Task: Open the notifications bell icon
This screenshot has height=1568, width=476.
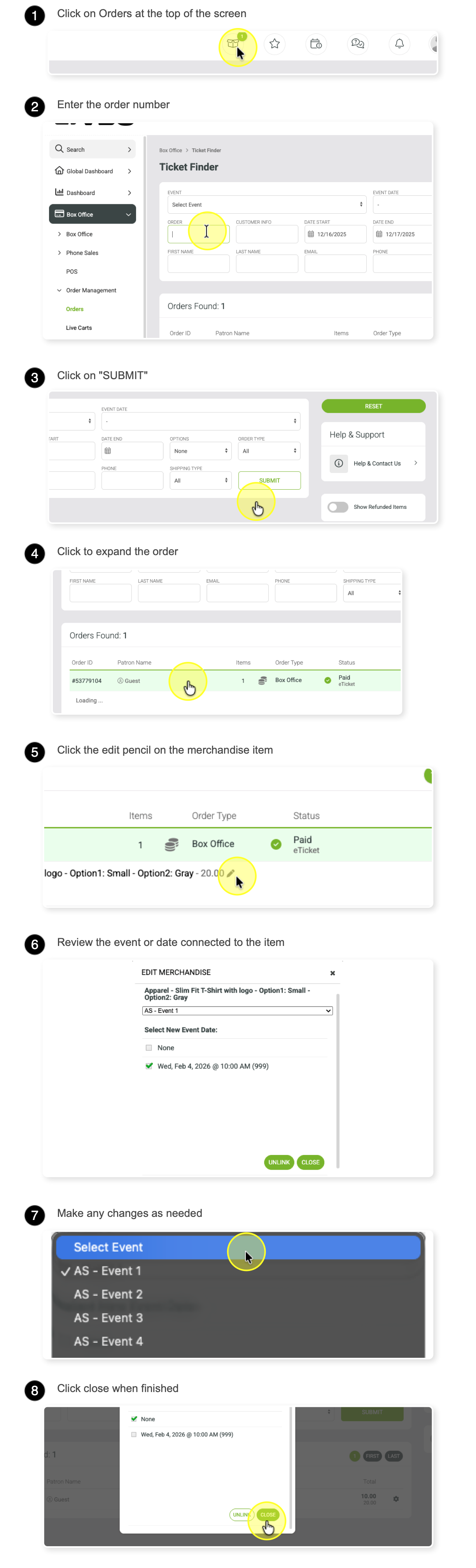Action: tap(399, 44)
